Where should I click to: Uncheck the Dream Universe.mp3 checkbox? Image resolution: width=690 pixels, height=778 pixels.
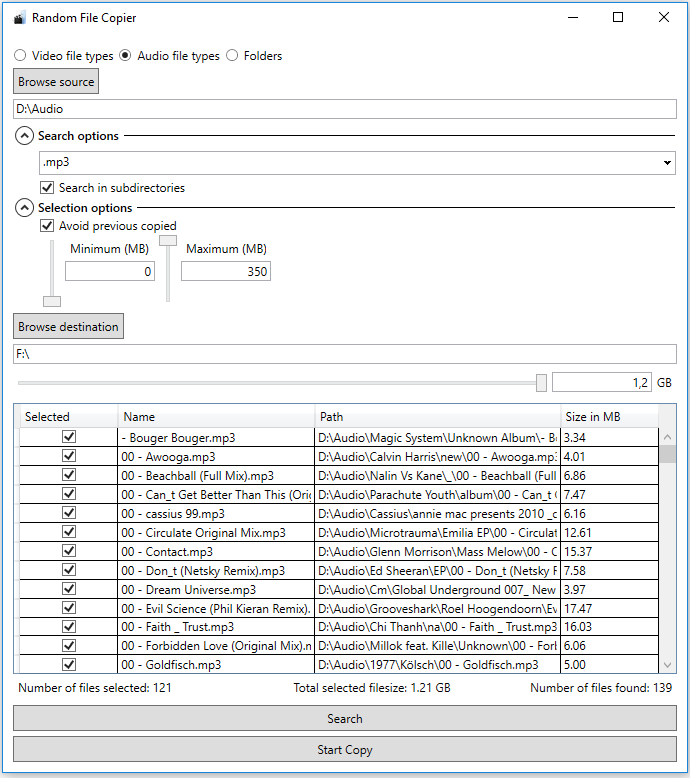[69, 589]
